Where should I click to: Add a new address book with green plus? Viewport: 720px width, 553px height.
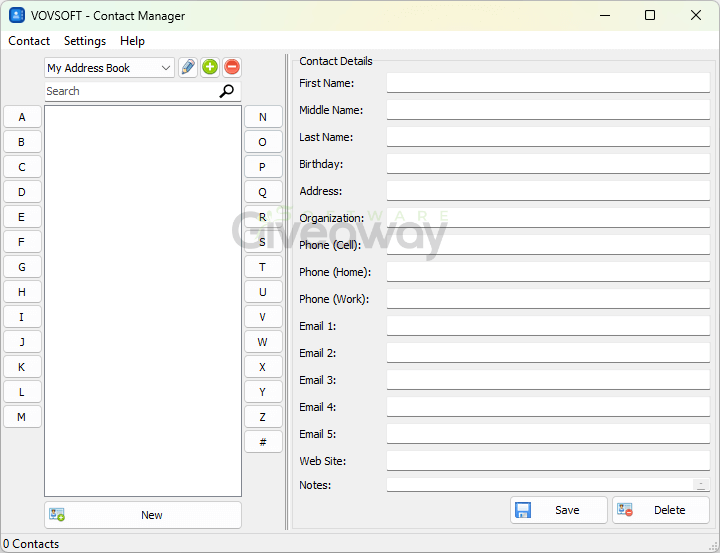click(x=210, y=68)
